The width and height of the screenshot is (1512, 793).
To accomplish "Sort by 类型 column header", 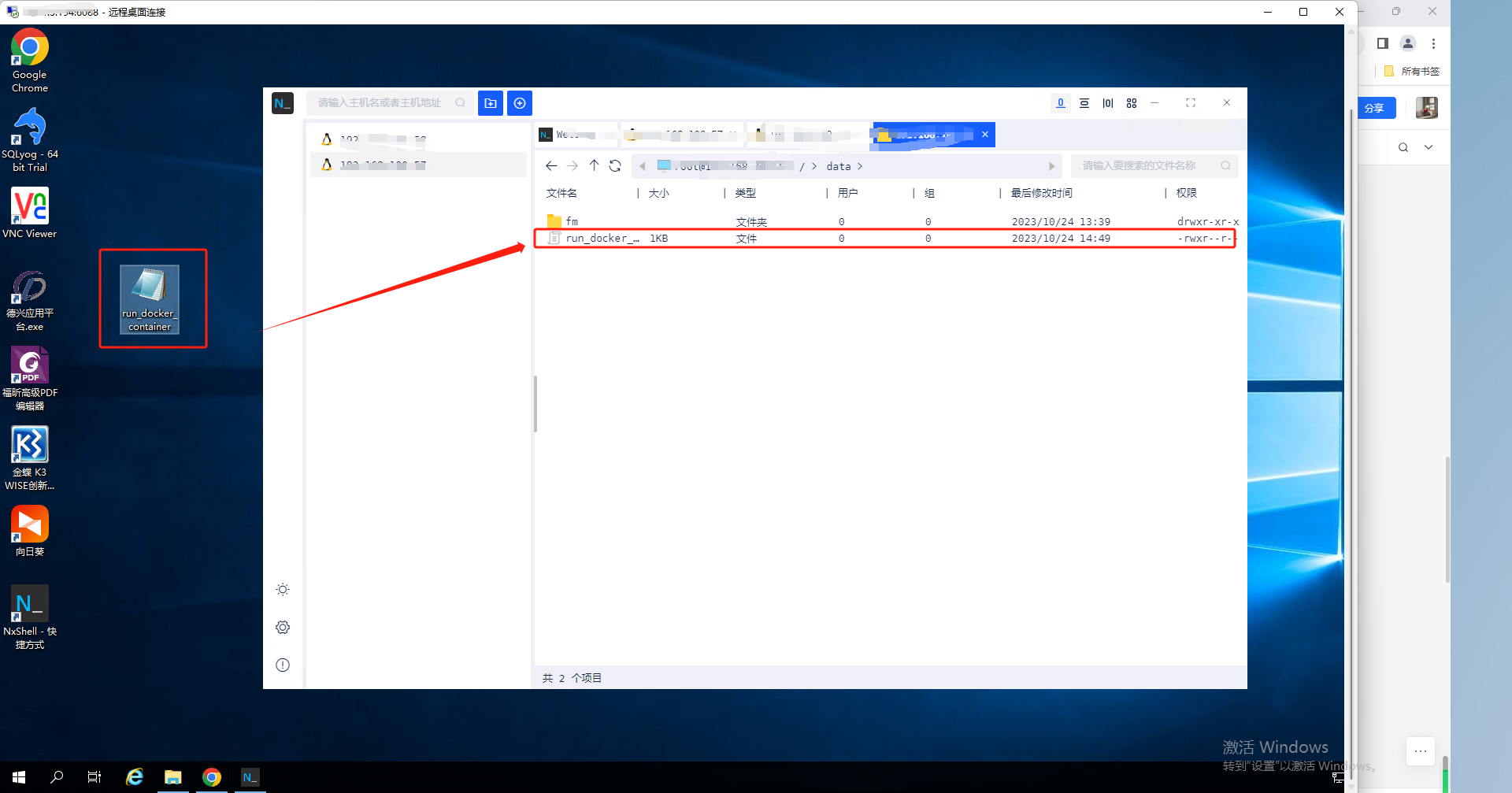I will (746, 193).
